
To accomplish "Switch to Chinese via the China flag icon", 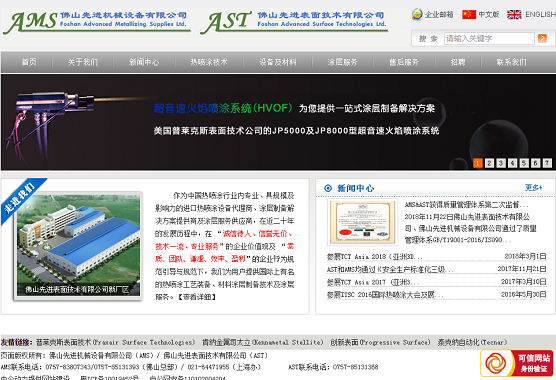I will point(469,15).
